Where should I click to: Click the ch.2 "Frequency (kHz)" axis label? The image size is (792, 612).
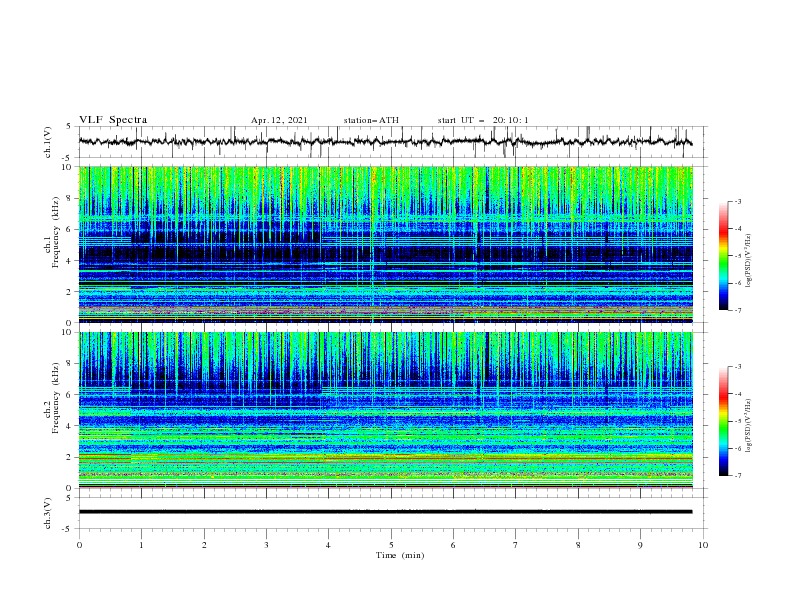coord(56,398)
